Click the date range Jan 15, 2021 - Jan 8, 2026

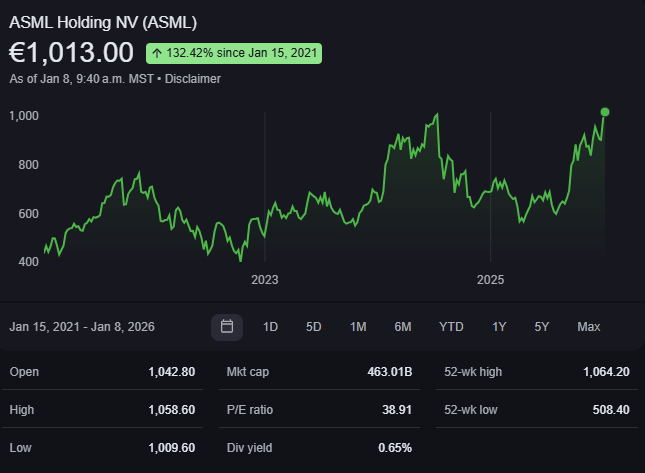(82, 327)
